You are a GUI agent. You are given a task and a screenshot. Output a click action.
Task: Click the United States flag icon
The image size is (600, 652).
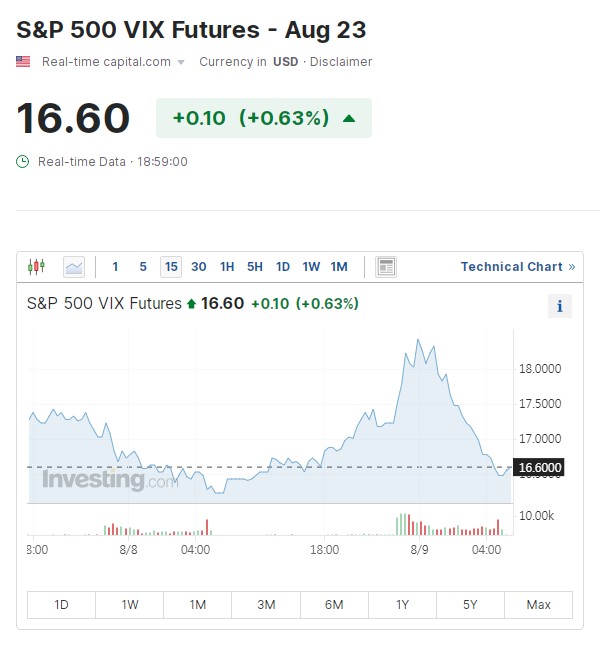23,62
